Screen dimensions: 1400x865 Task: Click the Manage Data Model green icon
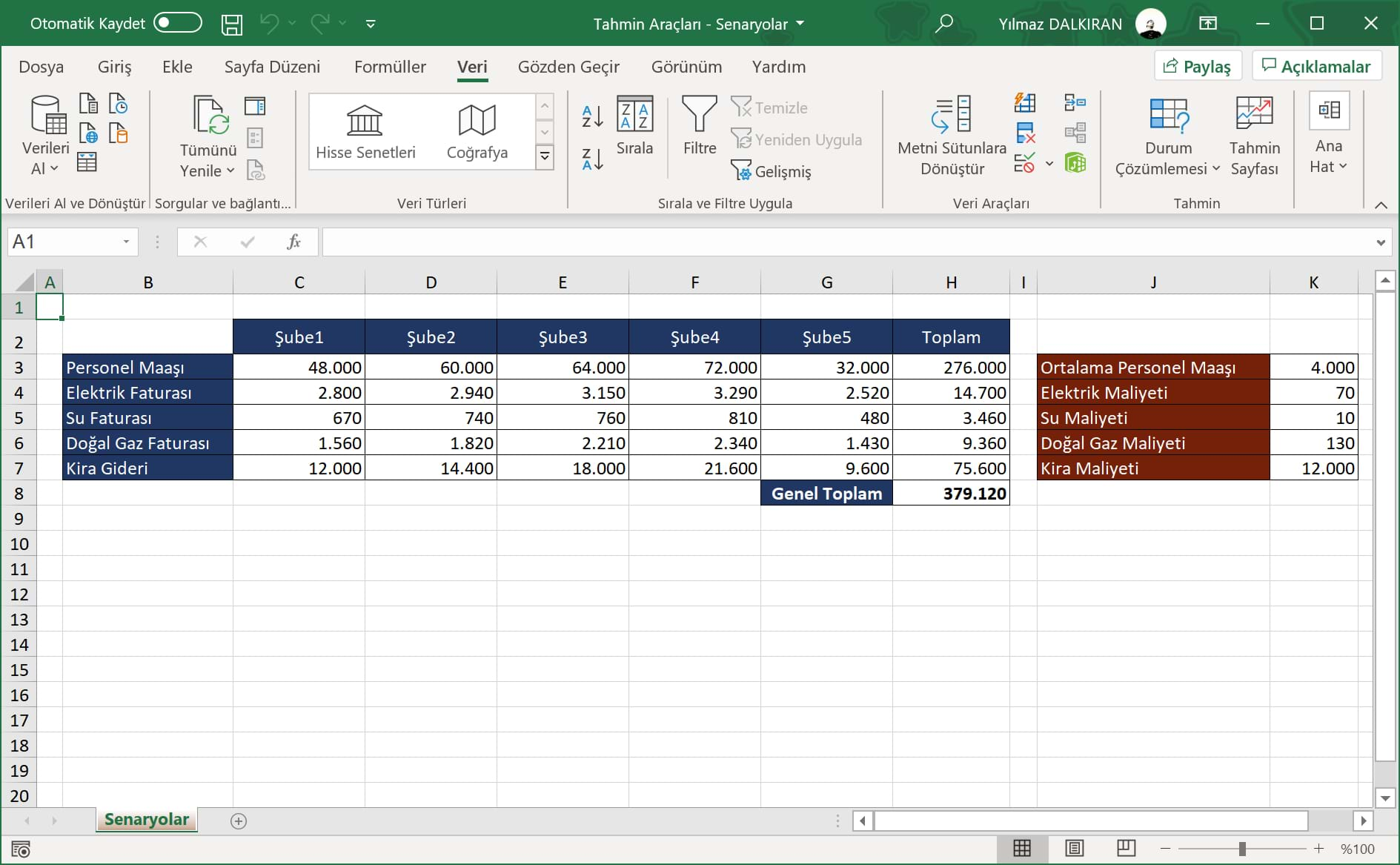tap(1075, 163)
